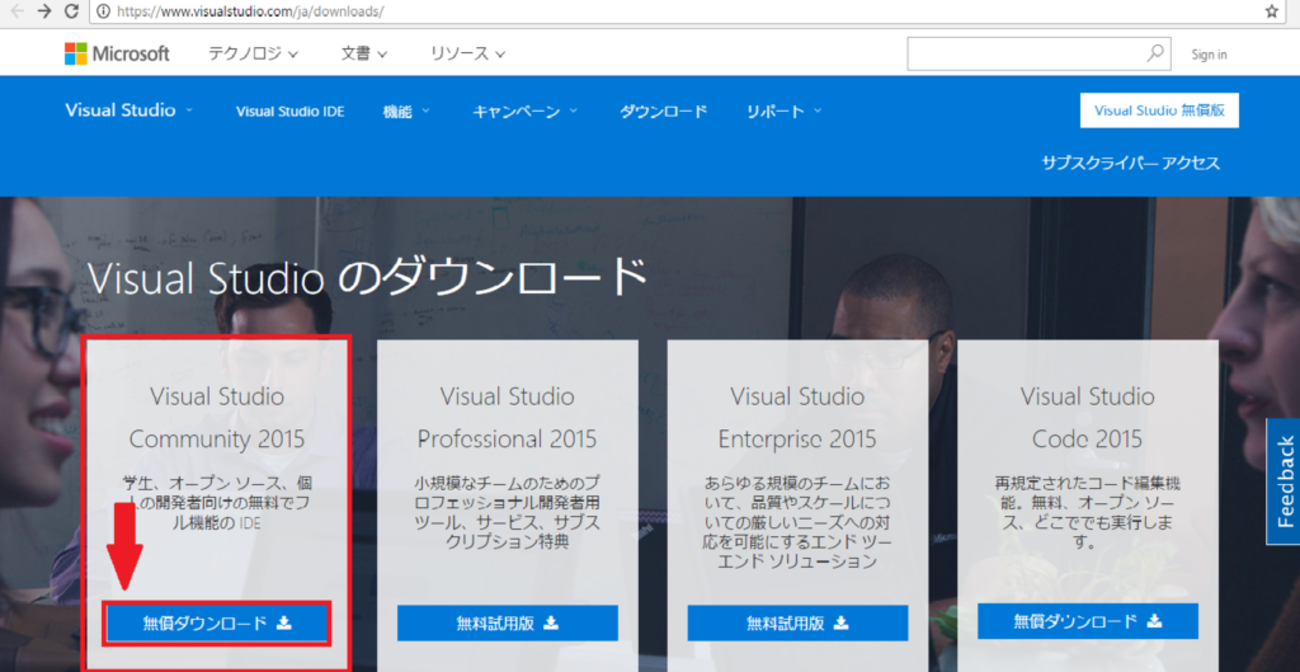This screenshot has width=1300, height=672.
Task: Open the Visual Studio IDE menu item
Action: [x=290, y=111]
